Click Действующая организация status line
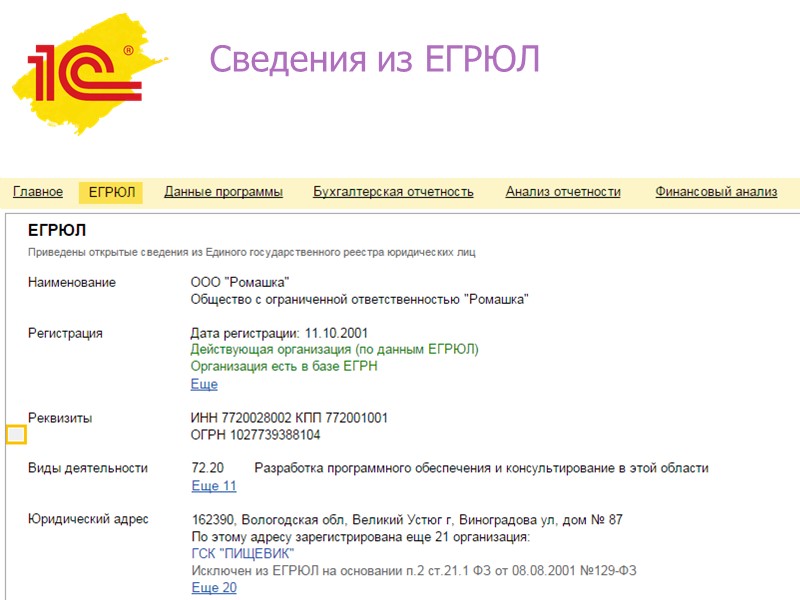Screen dimensions: 800x600 pyautogui.click(x=334, y=349)
